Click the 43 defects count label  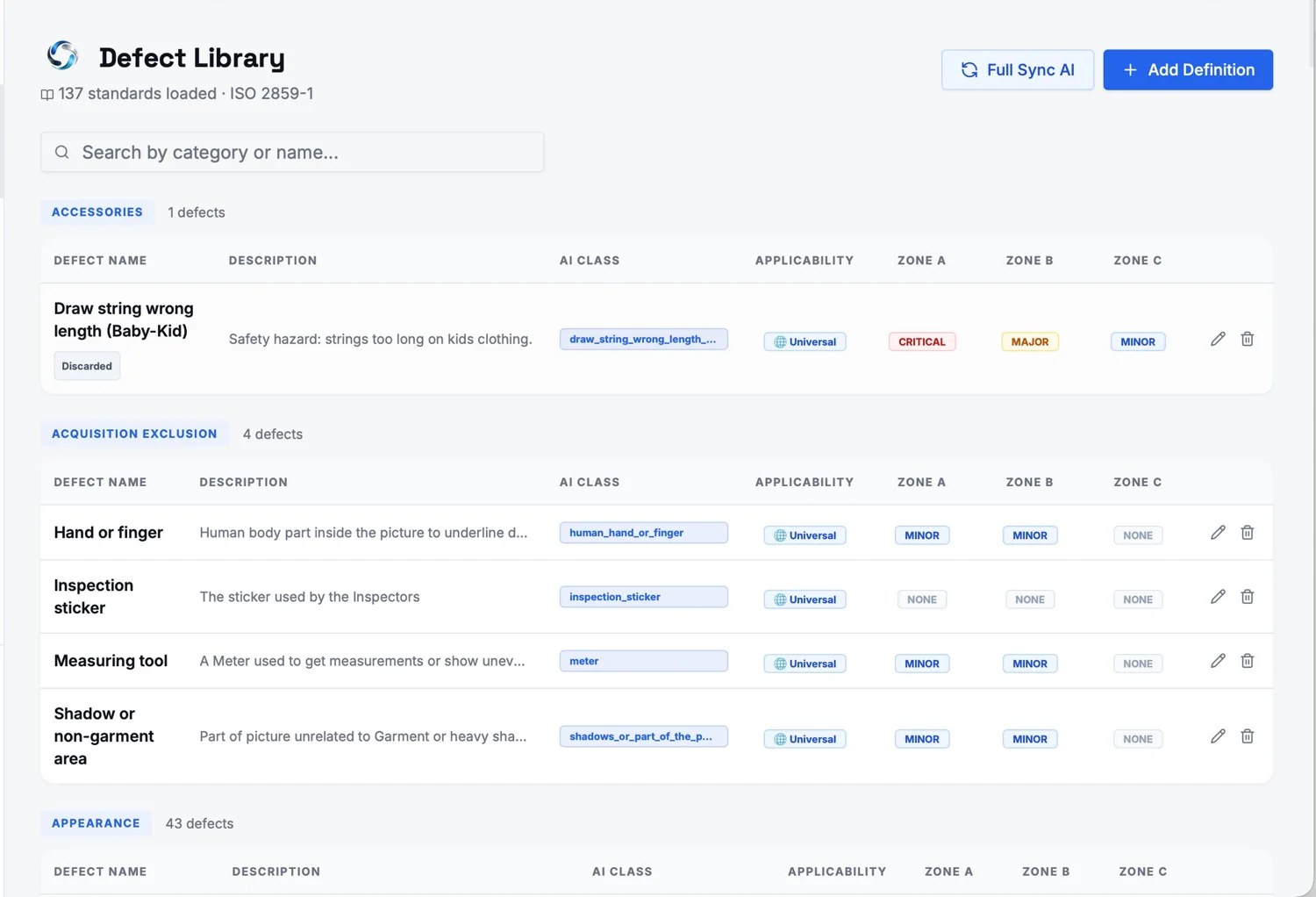pyautogui.click(x=199, y=822)
